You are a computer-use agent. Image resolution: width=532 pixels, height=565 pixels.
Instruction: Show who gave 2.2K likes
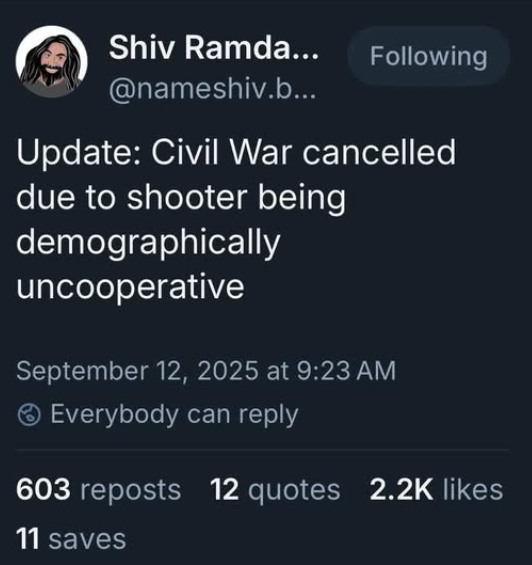436,490
